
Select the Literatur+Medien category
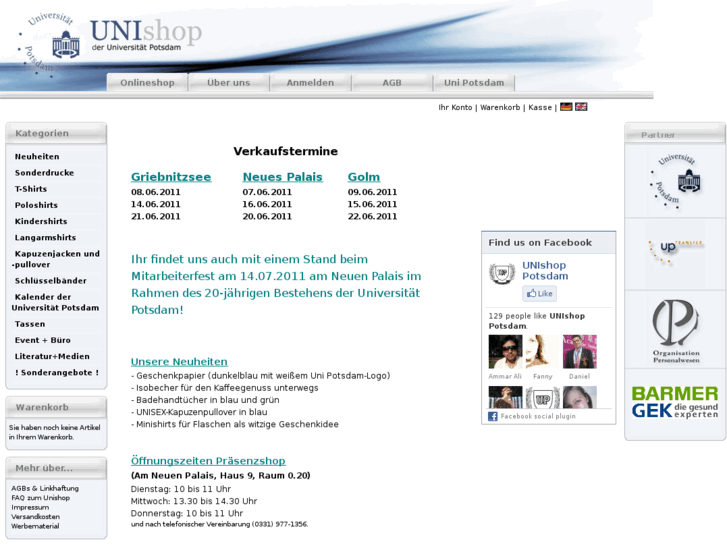[52, 356]
